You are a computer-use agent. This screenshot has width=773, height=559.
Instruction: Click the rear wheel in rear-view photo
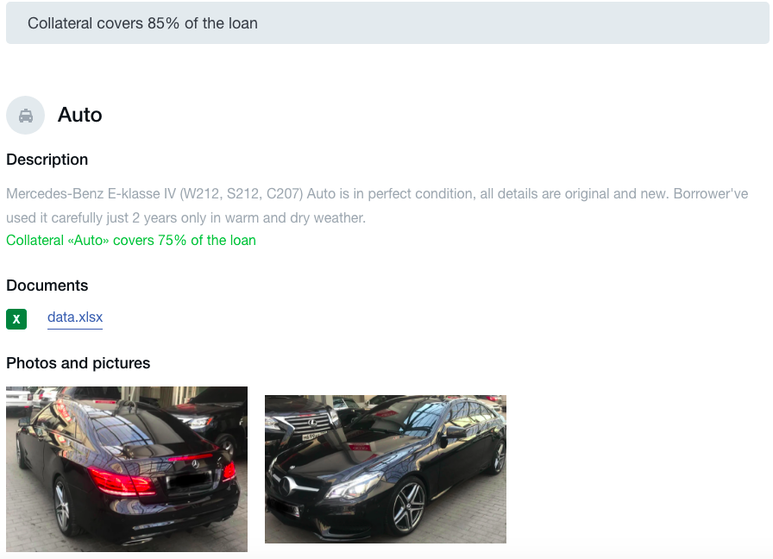coord(64,508)
